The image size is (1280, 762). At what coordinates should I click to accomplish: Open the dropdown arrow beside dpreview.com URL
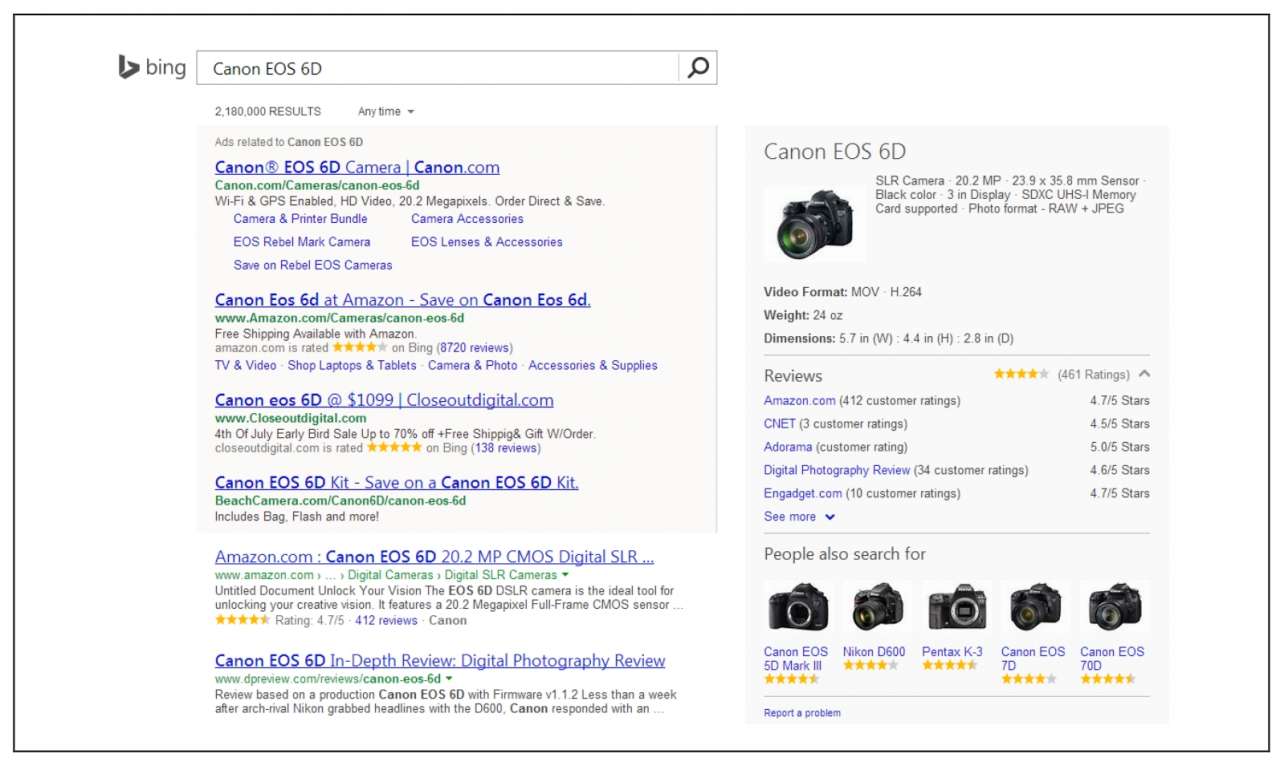coord(449,680)
